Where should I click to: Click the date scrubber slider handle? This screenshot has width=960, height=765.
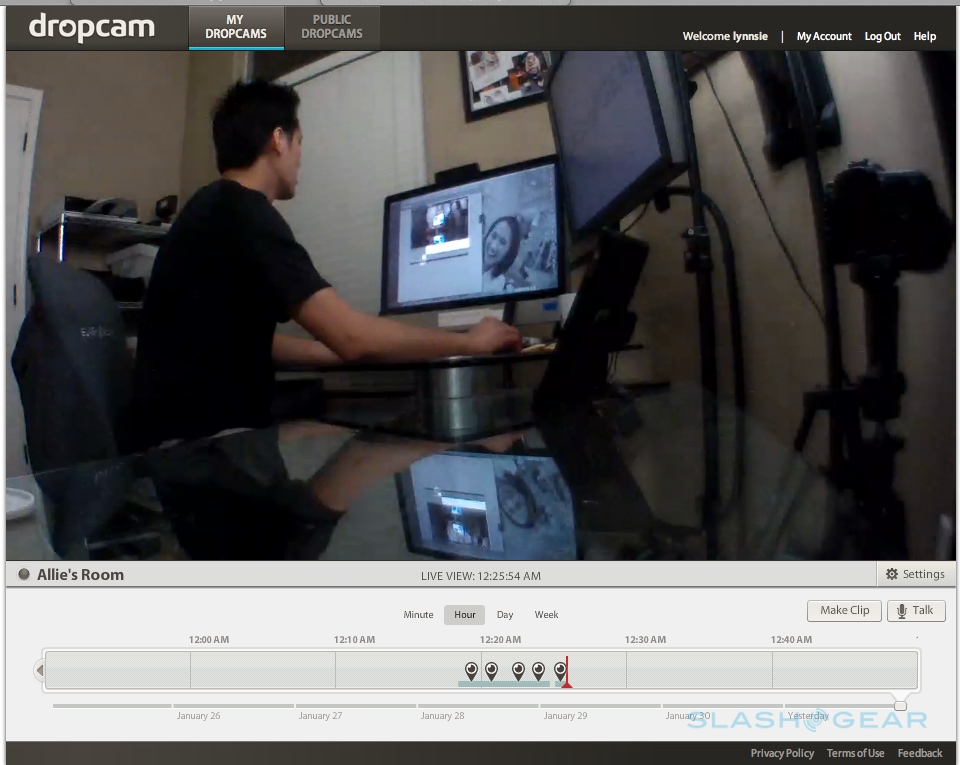pos(900,706)
